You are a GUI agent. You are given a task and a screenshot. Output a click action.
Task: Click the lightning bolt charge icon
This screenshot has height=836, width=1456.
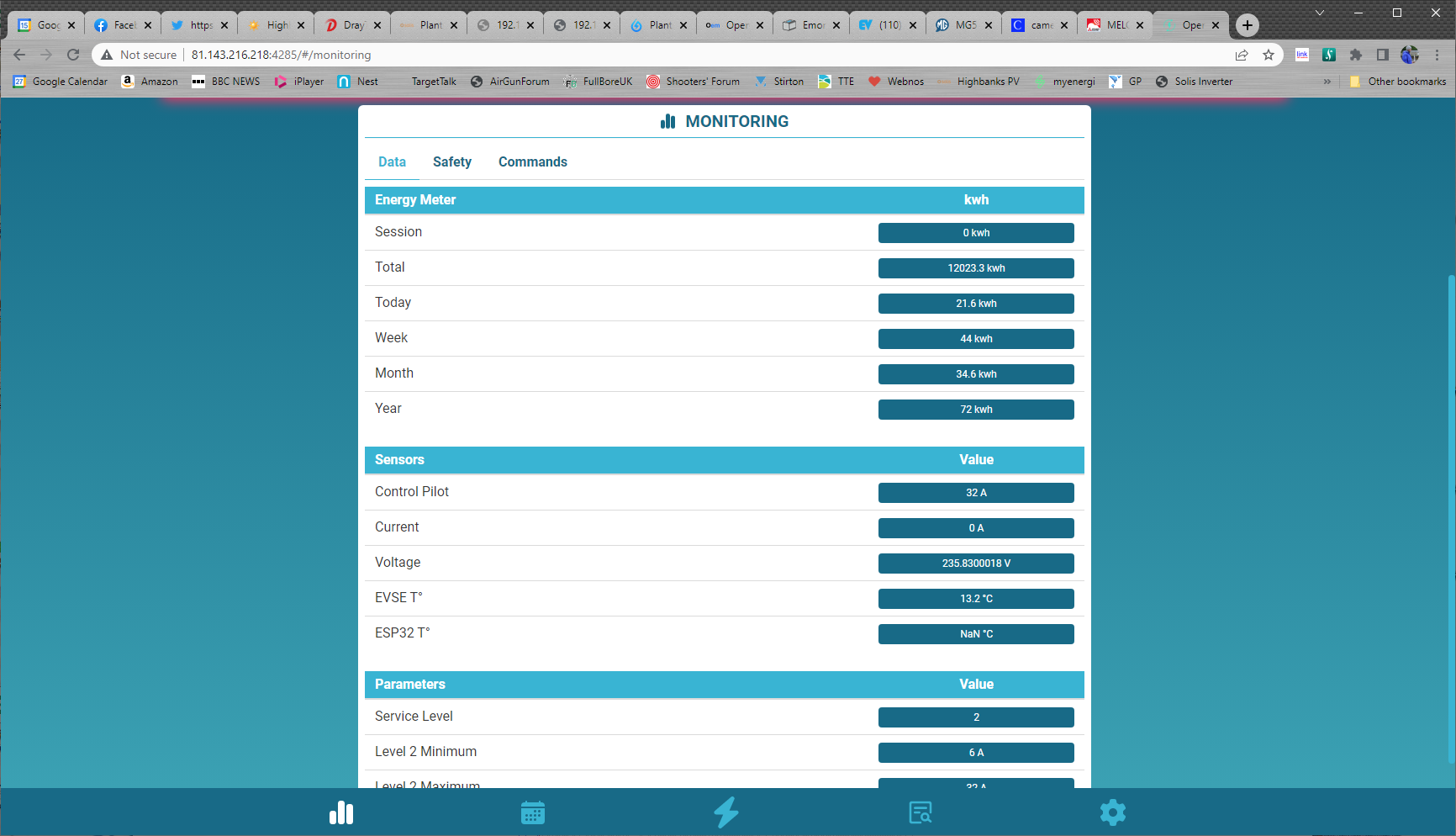tap(726, 812)
